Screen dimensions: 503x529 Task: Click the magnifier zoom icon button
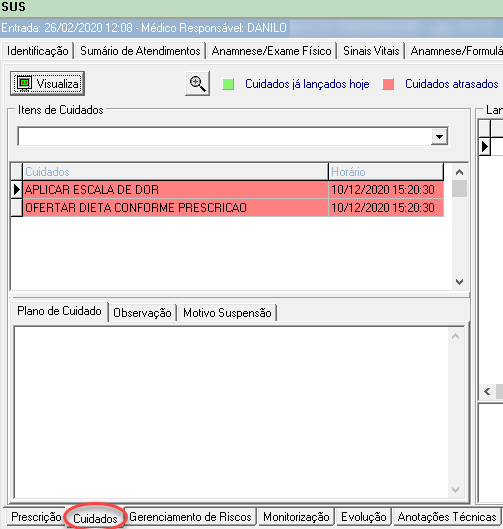click(197, 83)
